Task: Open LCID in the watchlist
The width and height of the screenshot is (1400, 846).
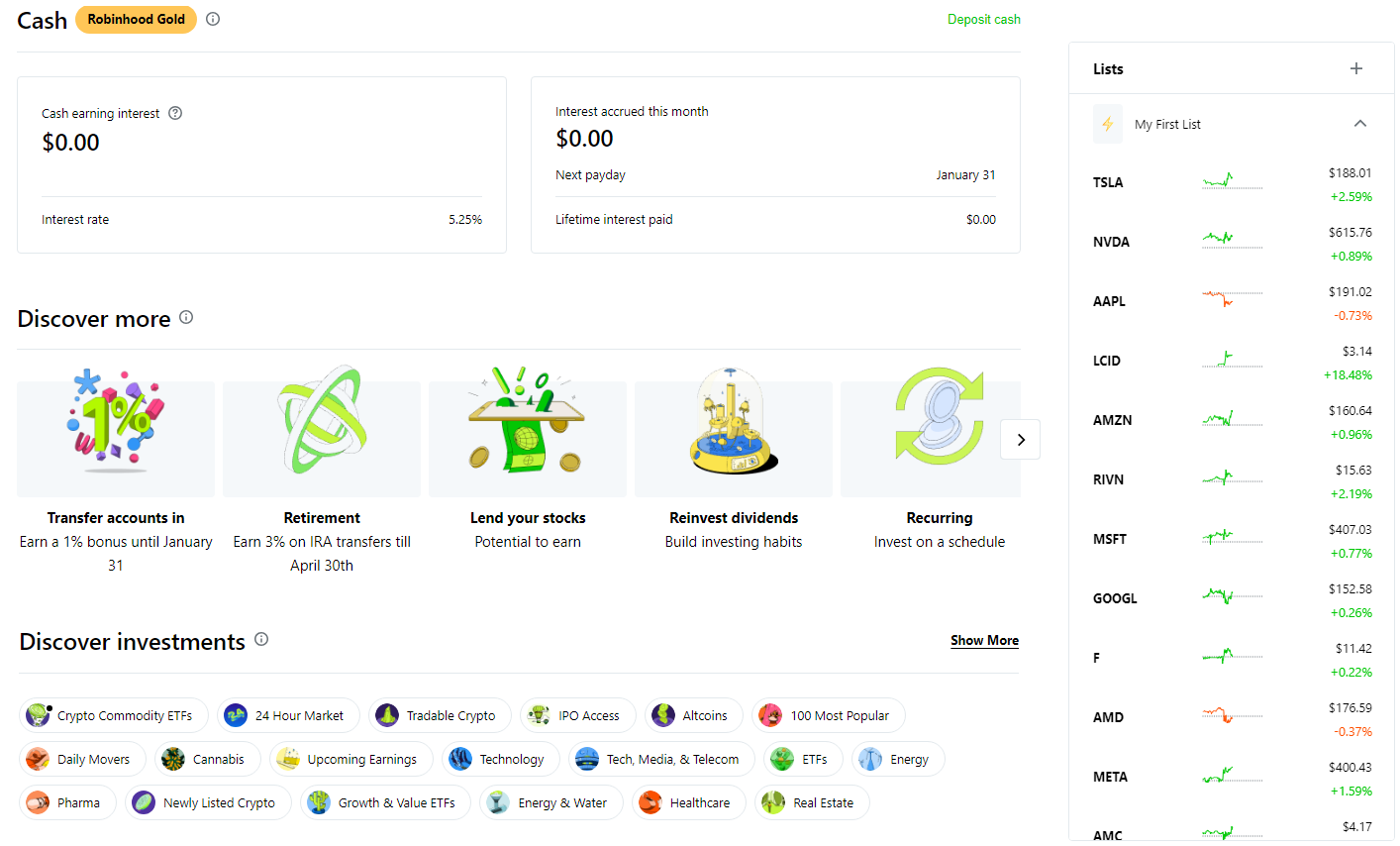Action: [1232, 362]
